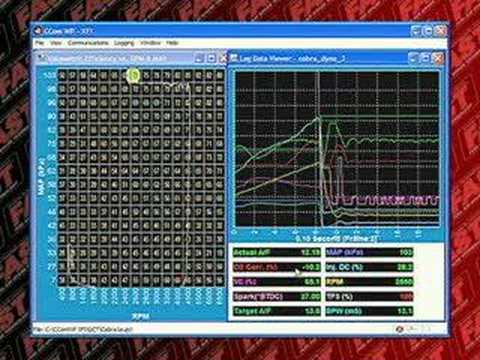Click the Spark (°BTDC) gauge
Viewport: 480px width, 360px height.
(277, 296)
